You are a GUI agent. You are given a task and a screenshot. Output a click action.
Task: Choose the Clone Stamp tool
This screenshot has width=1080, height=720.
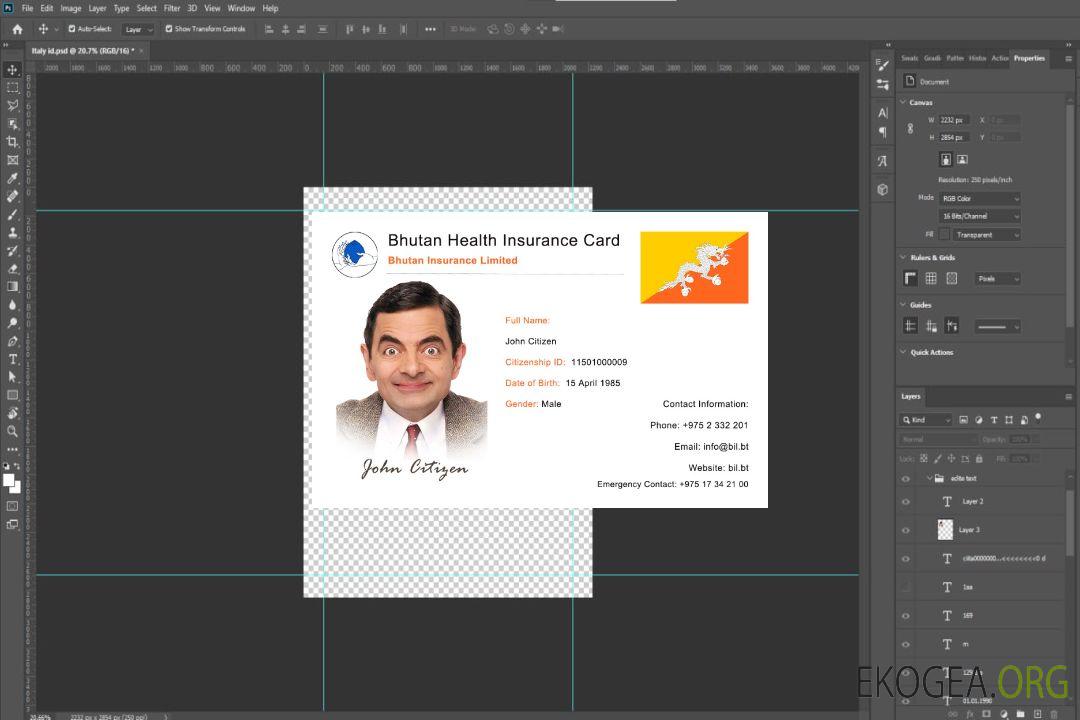[12, 232]
